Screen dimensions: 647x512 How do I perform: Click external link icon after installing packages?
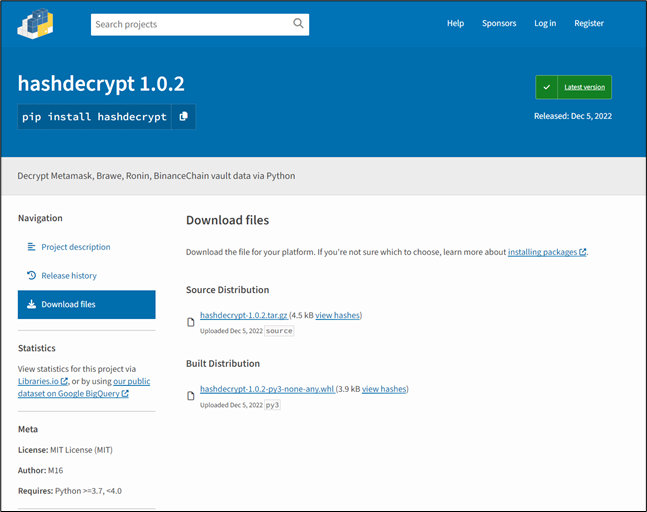[x=582, y=252]
